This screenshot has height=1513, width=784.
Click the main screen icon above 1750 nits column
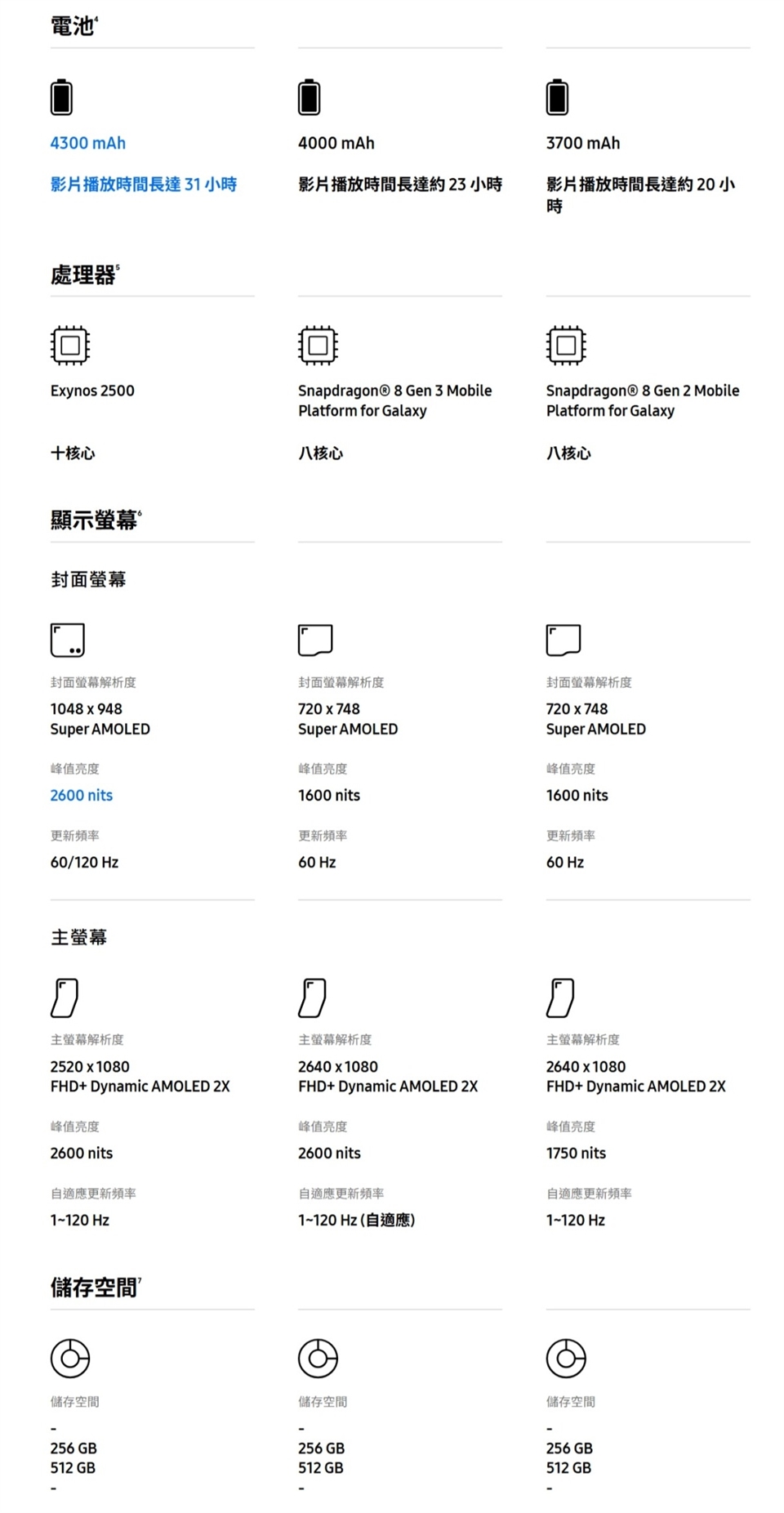point(560,998)
